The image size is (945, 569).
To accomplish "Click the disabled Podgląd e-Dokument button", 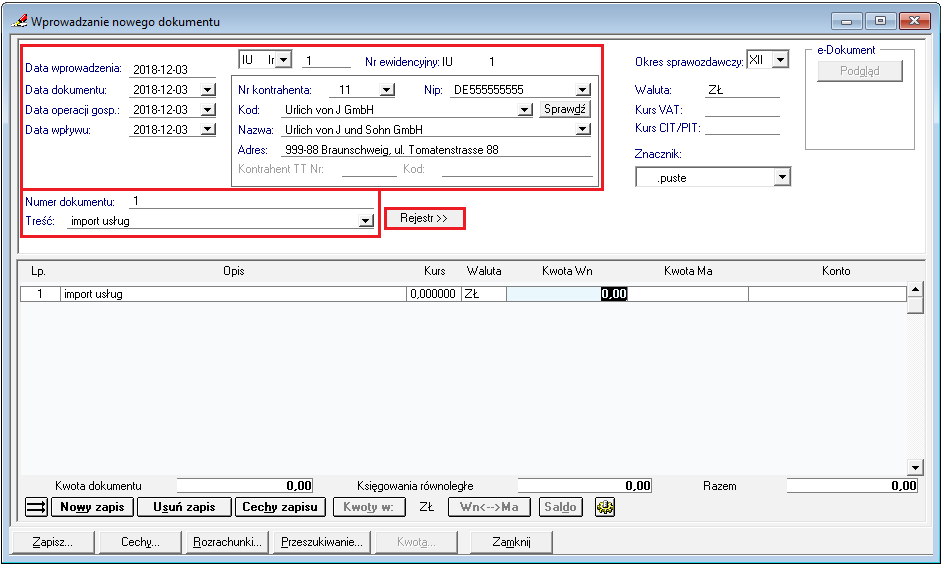I will (859, 71).
